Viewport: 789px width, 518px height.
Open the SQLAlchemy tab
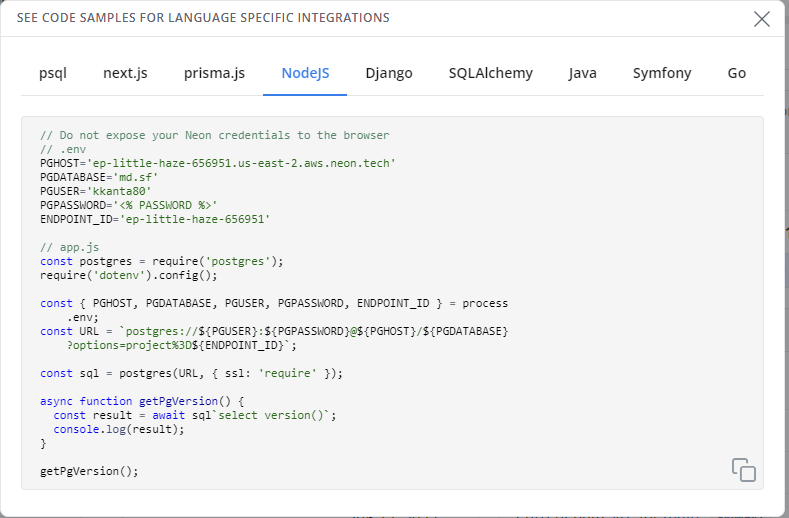[x=491, y=73]
